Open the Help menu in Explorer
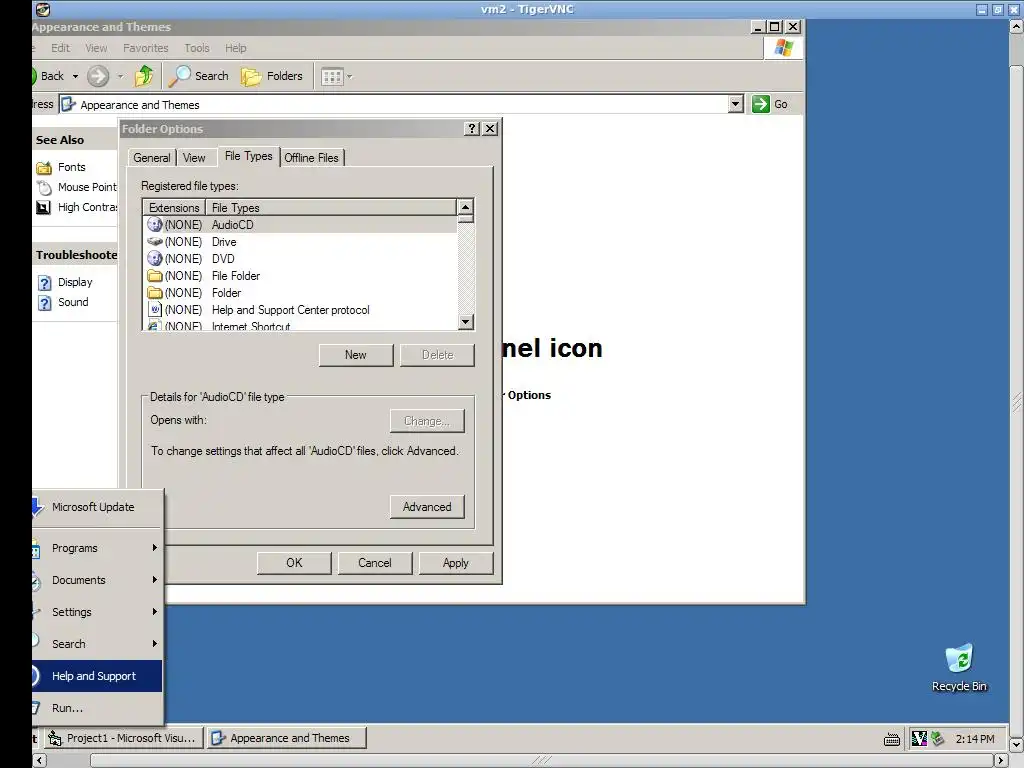 [236, 48]
